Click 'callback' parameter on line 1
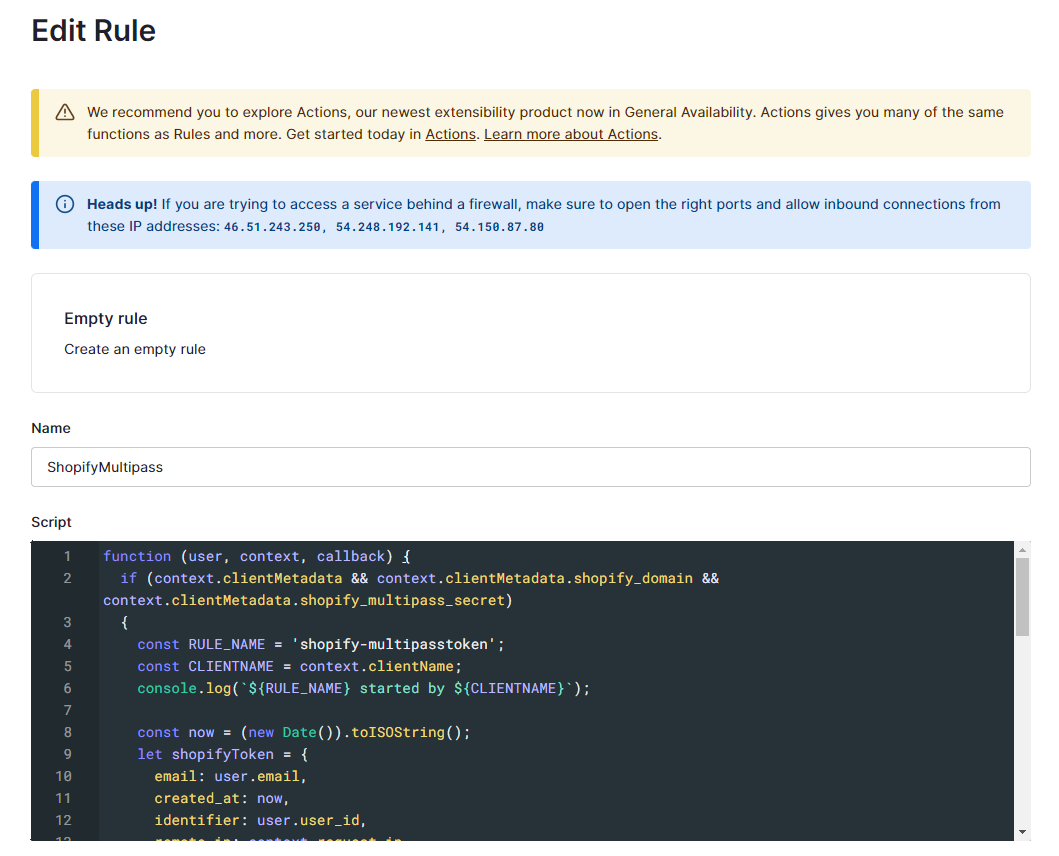The image size is (1059, 856). [x=351, y=556]
